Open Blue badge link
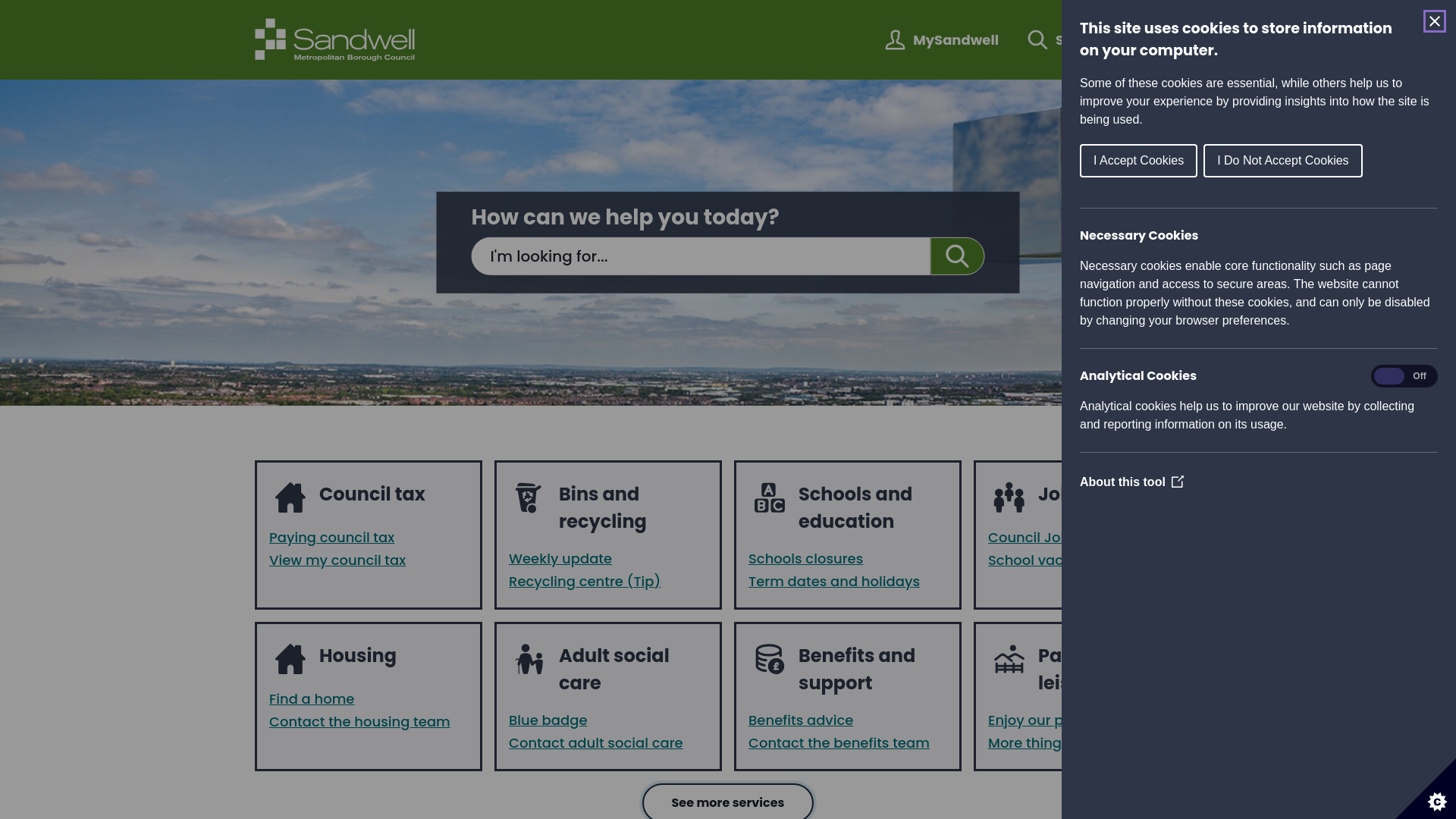This screenshot has height=819, width=1456. [548, 720]
